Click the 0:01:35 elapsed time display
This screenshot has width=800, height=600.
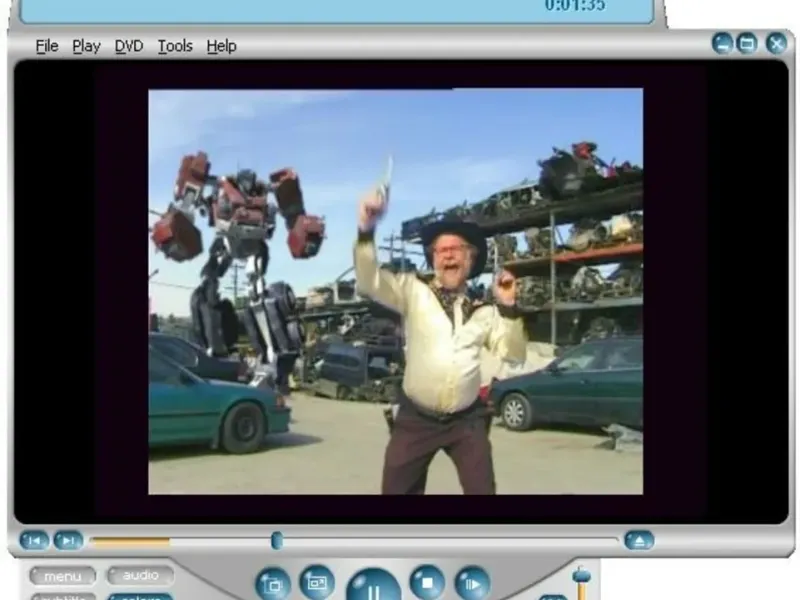click(x=575, y=6)
